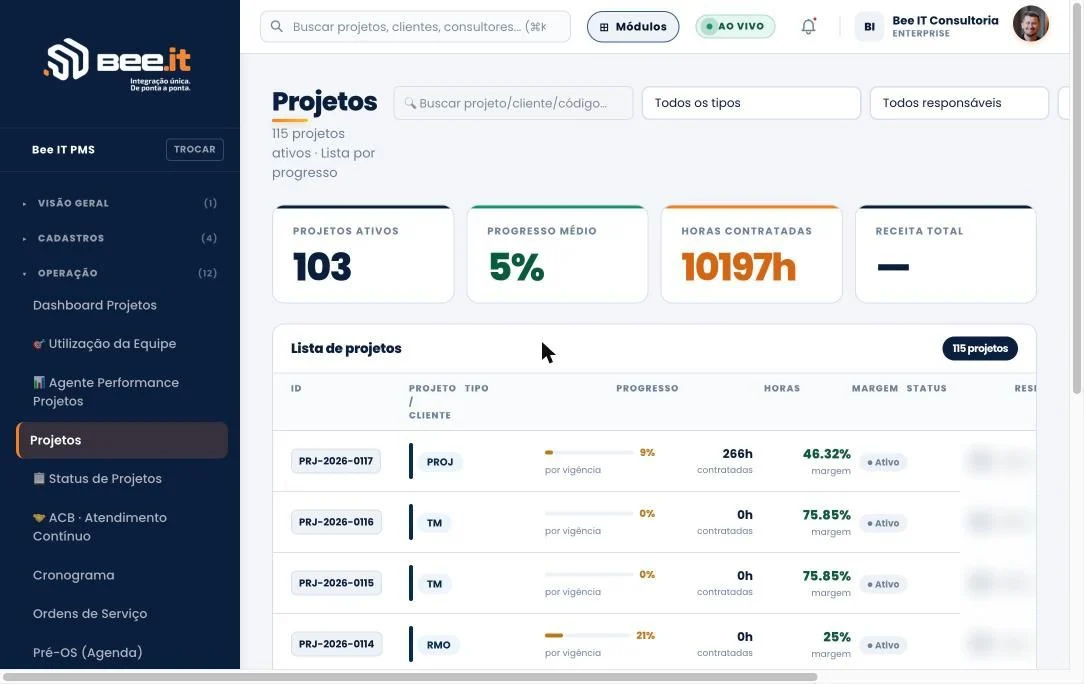Viewport: 1084px width, 684px height.
Task: Sort by MARGEM column header
Action: point(875,388)
